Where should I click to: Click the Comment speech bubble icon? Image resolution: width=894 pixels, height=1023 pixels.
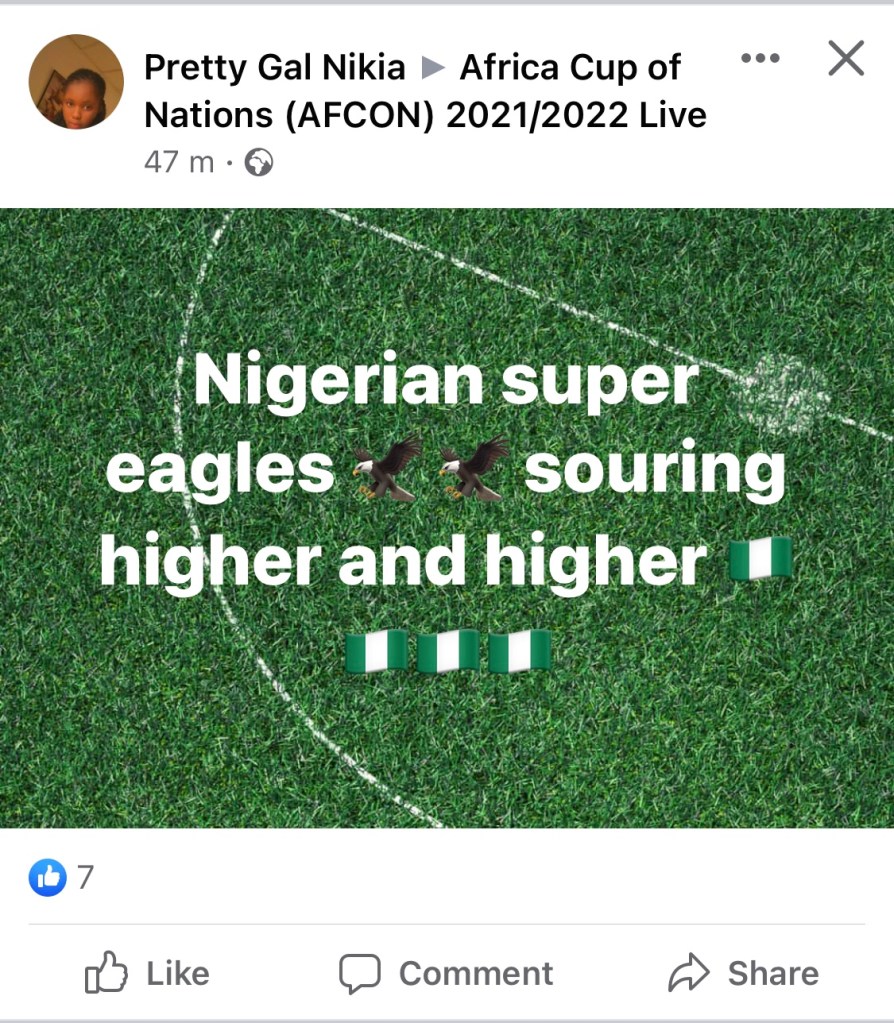360,973
